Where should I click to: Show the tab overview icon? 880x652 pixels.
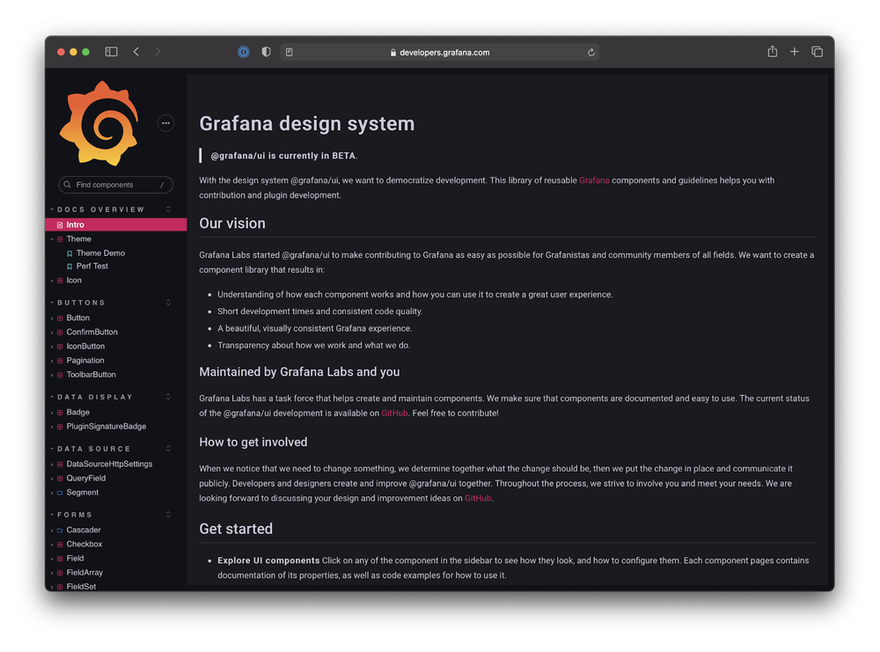817,52
